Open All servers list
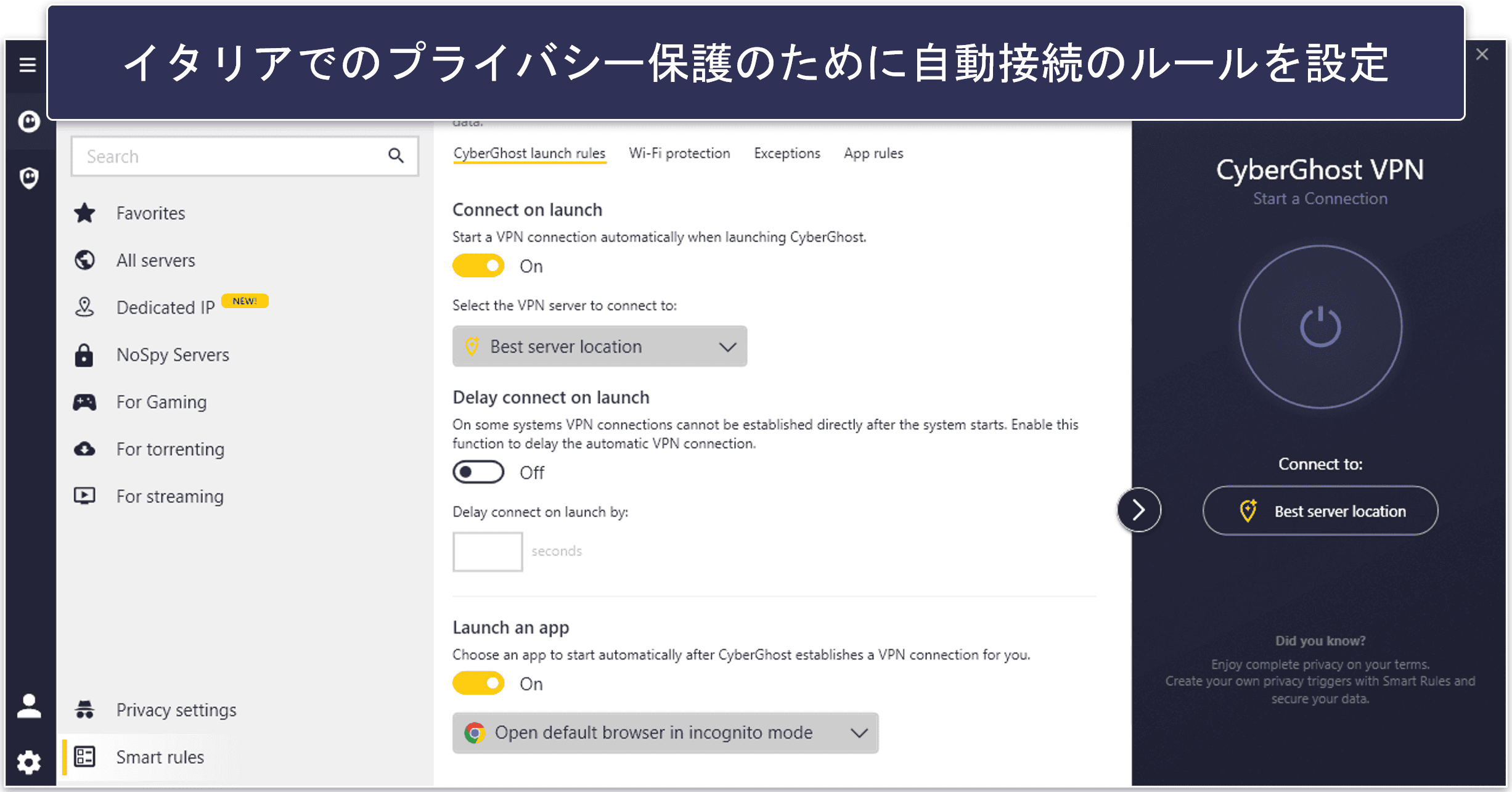1512x792 pixels. click(156, 260)
